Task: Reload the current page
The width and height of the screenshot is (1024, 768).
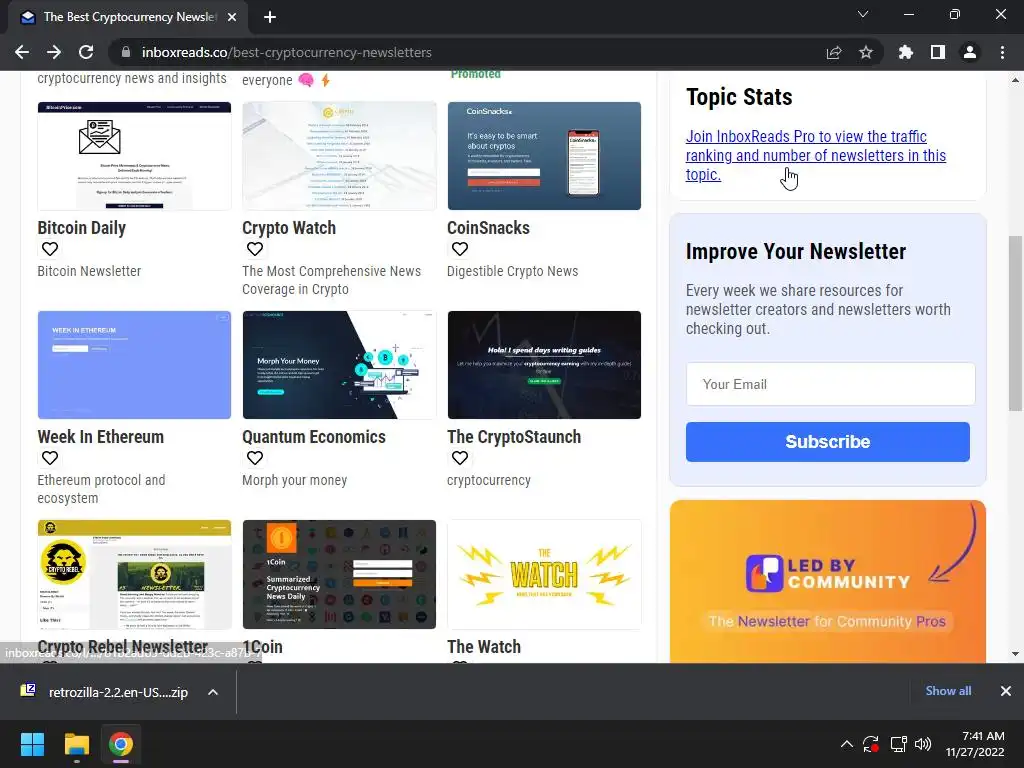Action: pos(86,52)
